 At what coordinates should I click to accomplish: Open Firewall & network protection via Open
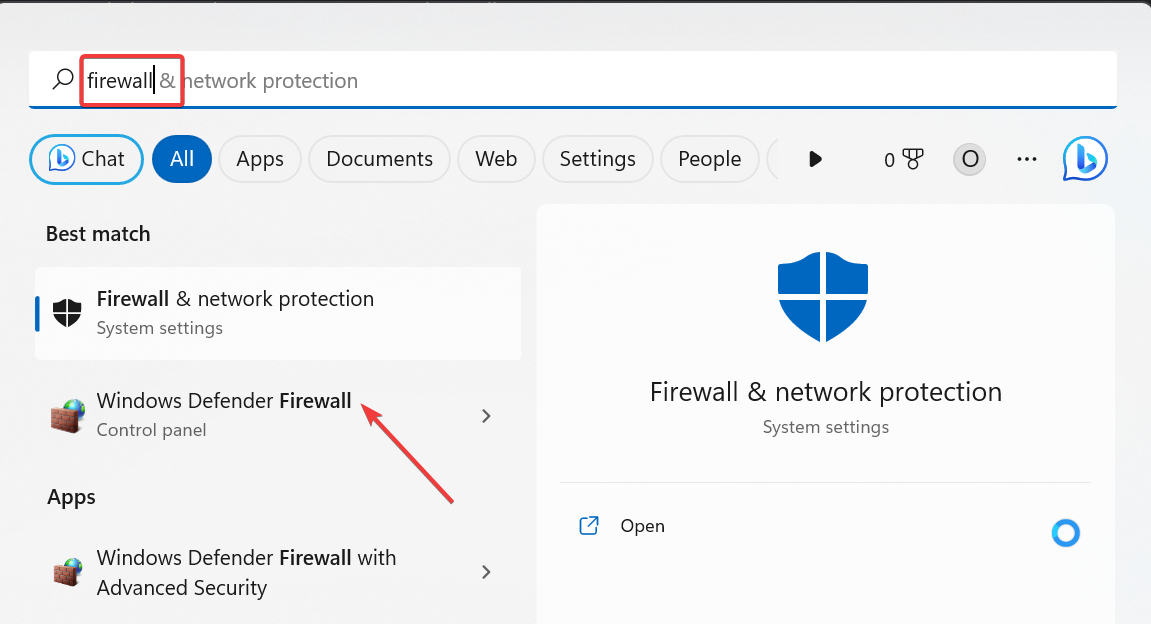pyautogui.click(x=642, y=526)
